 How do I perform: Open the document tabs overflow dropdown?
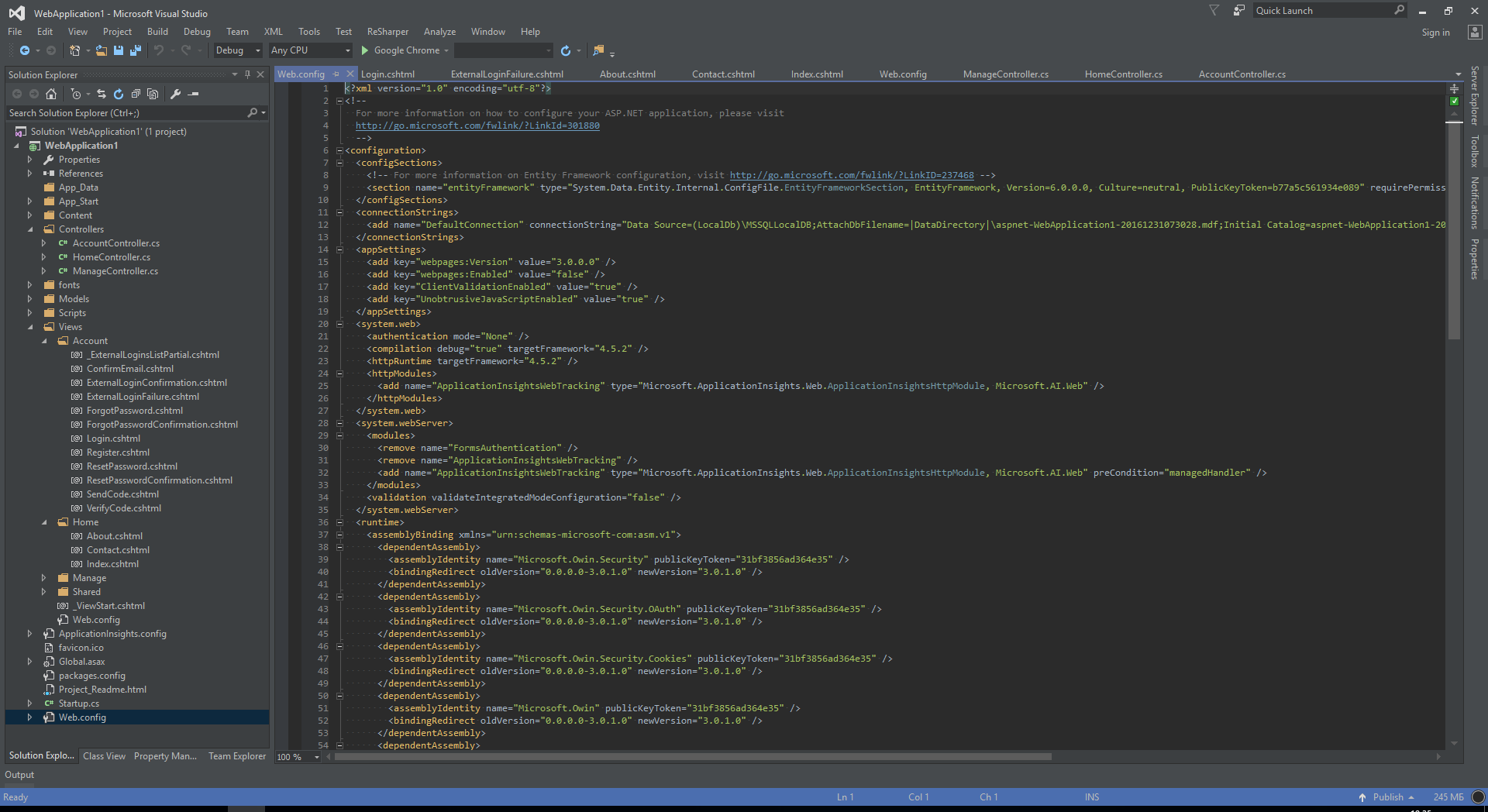(x=1458, y=74)
